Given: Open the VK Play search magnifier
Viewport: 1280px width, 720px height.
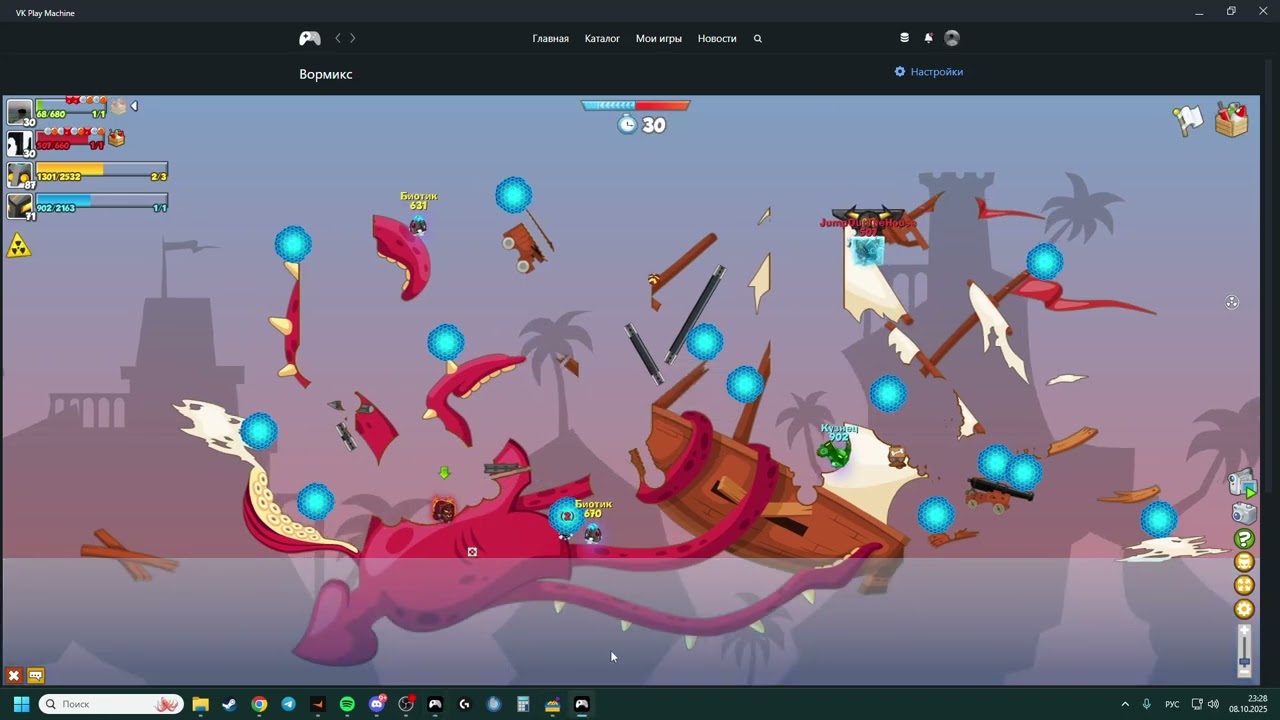Looking at the screenshot, I should [x=758, y=39].
